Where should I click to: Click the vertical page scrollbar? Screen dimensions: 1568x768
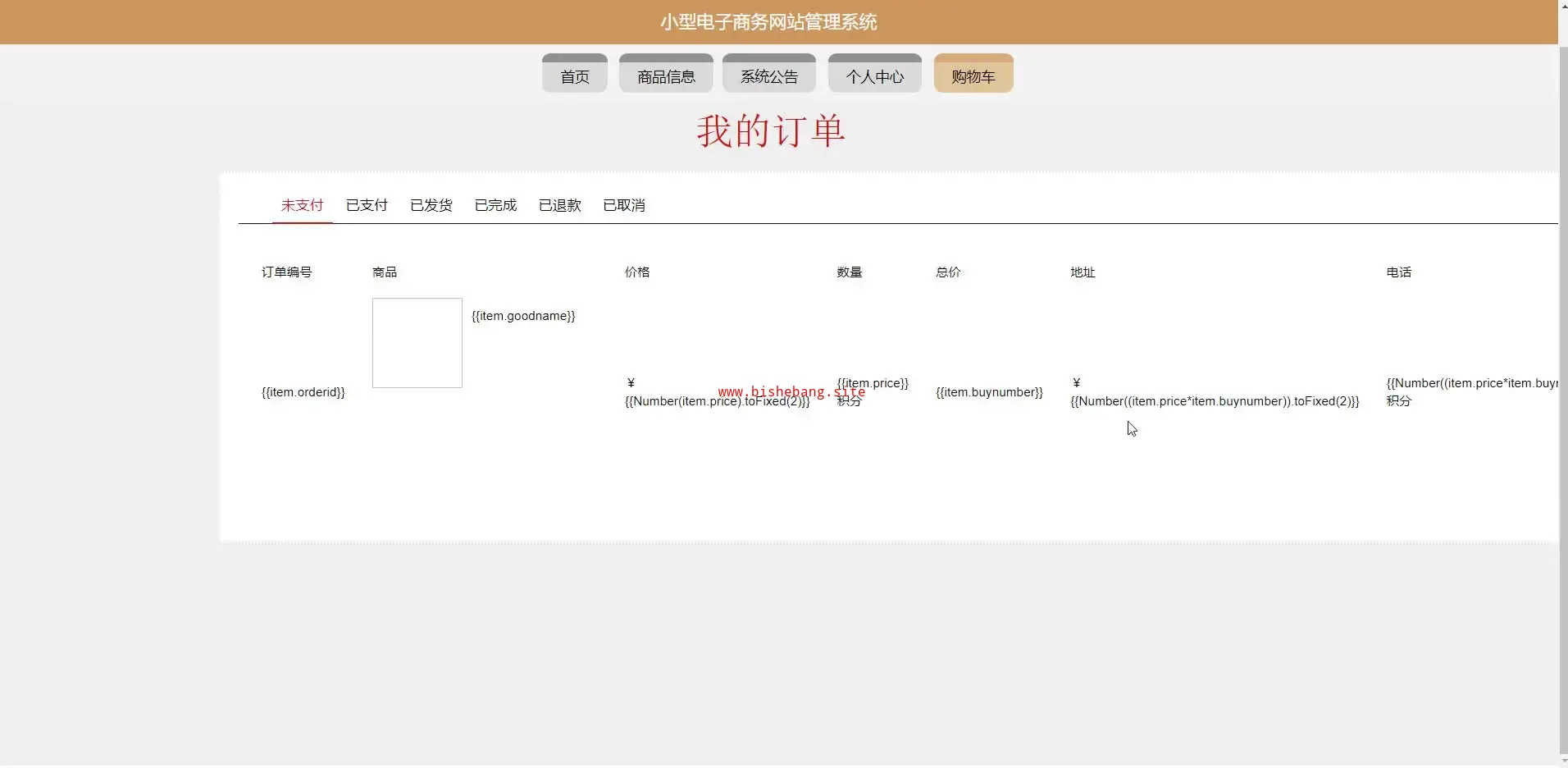point(1562,394)
